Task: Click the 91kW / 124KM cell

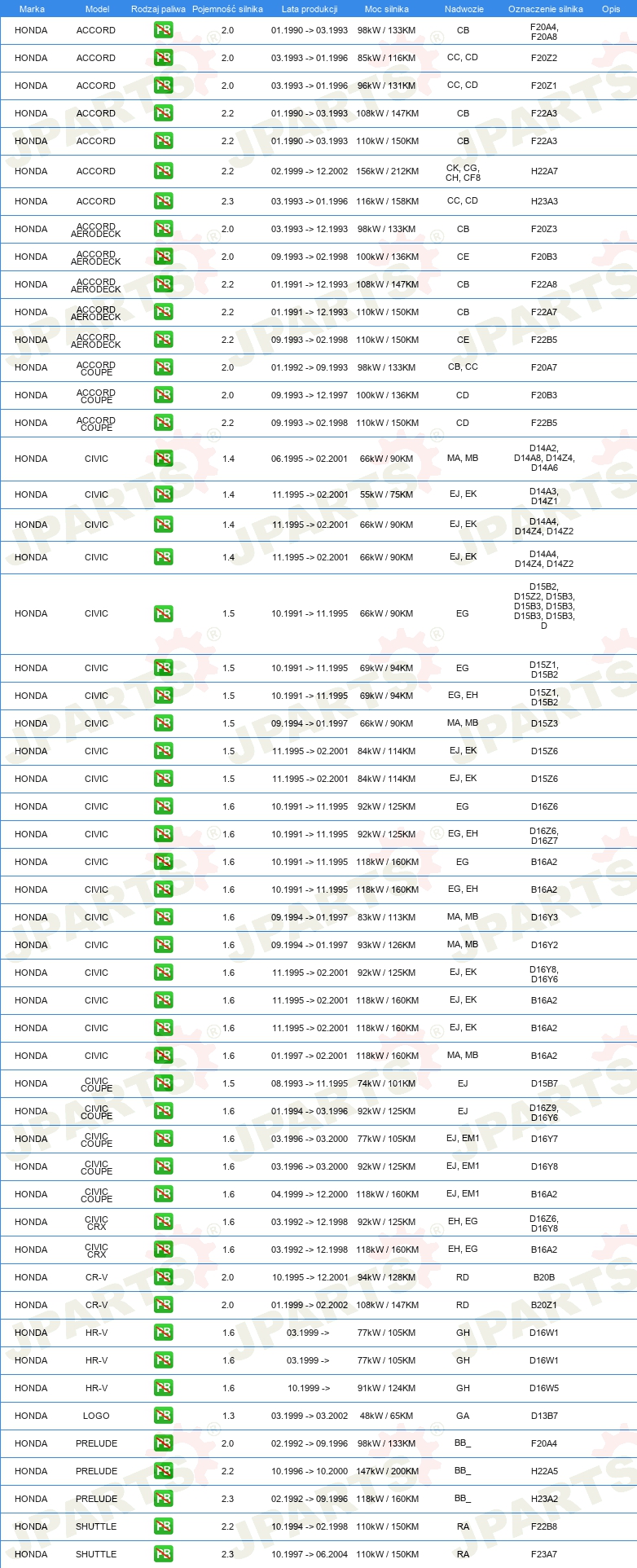Action: 387,1388
